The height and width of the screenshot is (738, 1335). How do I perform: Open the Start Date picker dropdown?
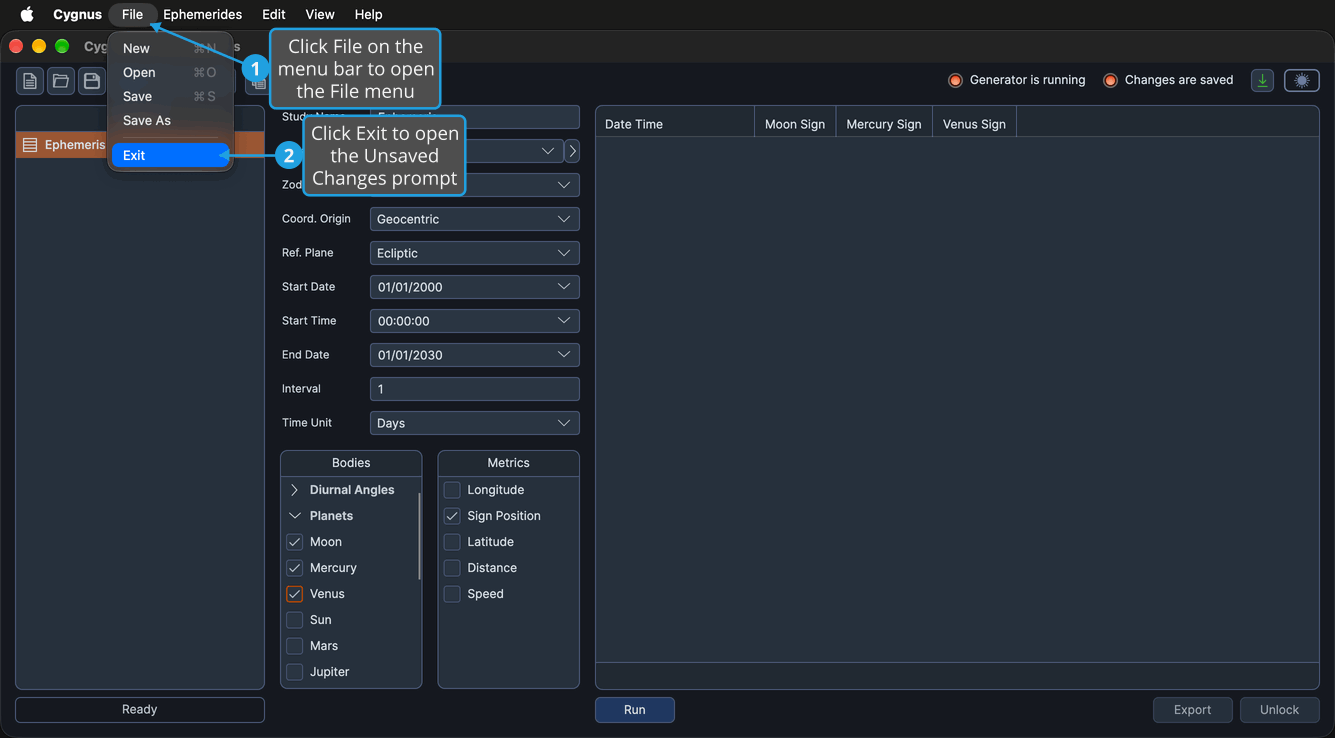click(x=475, y=287)
